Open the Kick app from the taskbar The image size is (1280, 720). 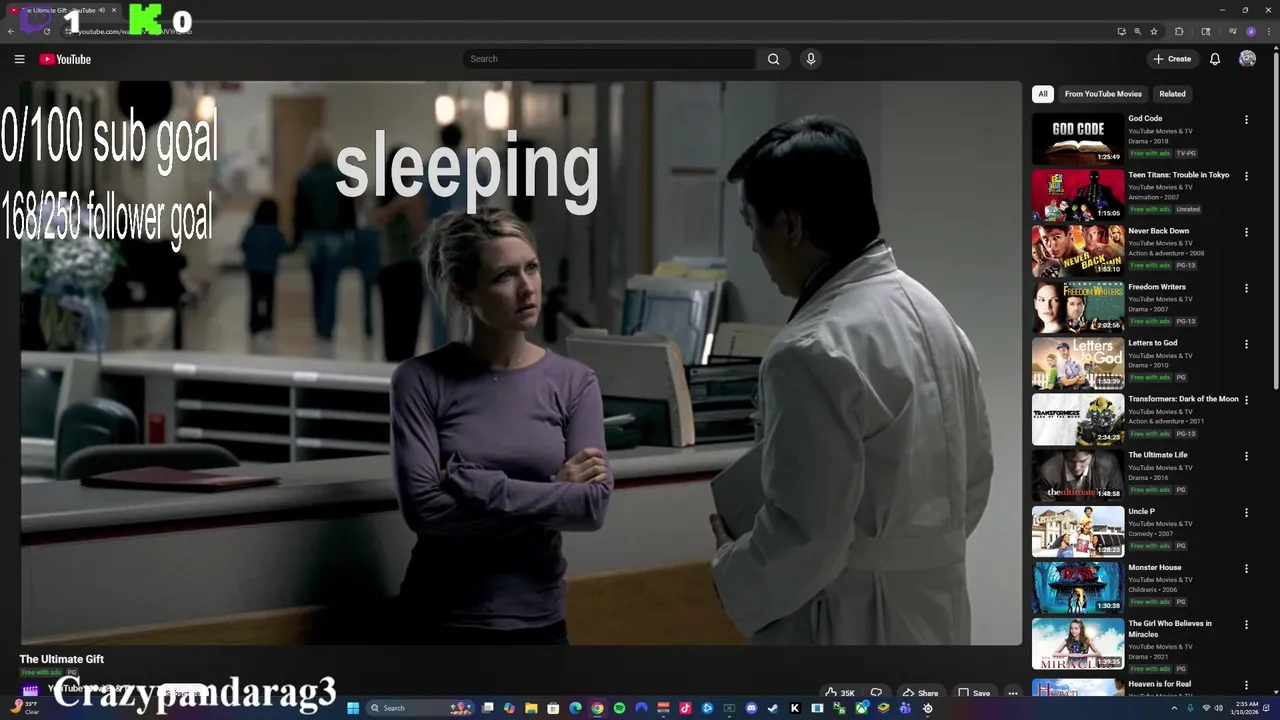[x=794, y=708]
